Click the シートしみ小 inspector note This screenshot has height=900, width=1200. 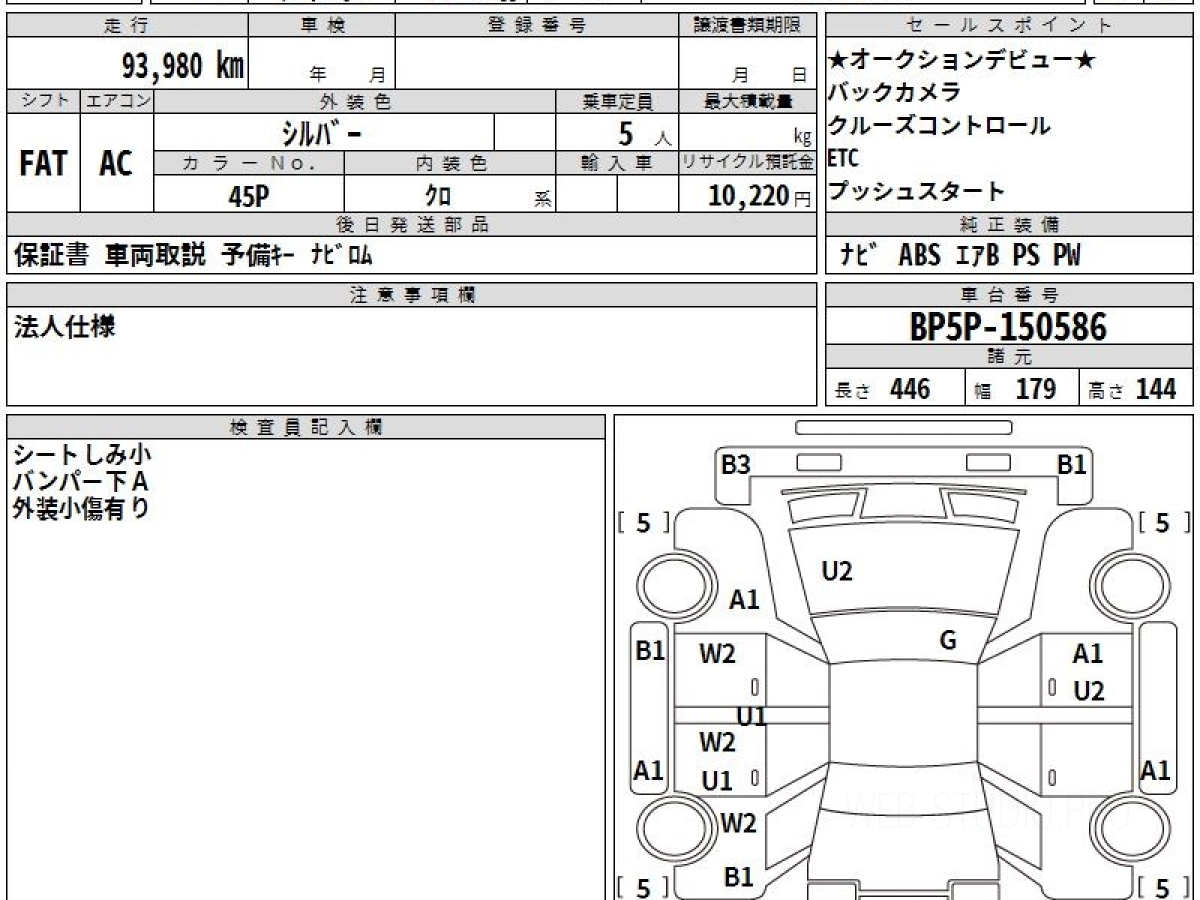(82, 456)
